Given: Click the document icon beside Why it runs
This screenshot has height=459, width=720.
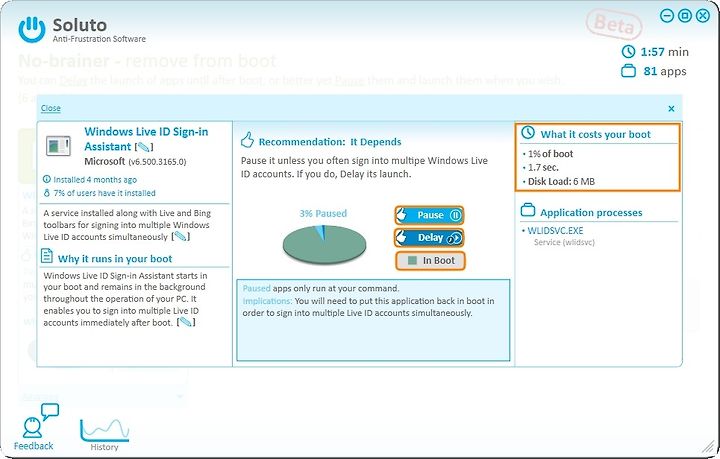Looking at the screenshot, I should 47,256.
